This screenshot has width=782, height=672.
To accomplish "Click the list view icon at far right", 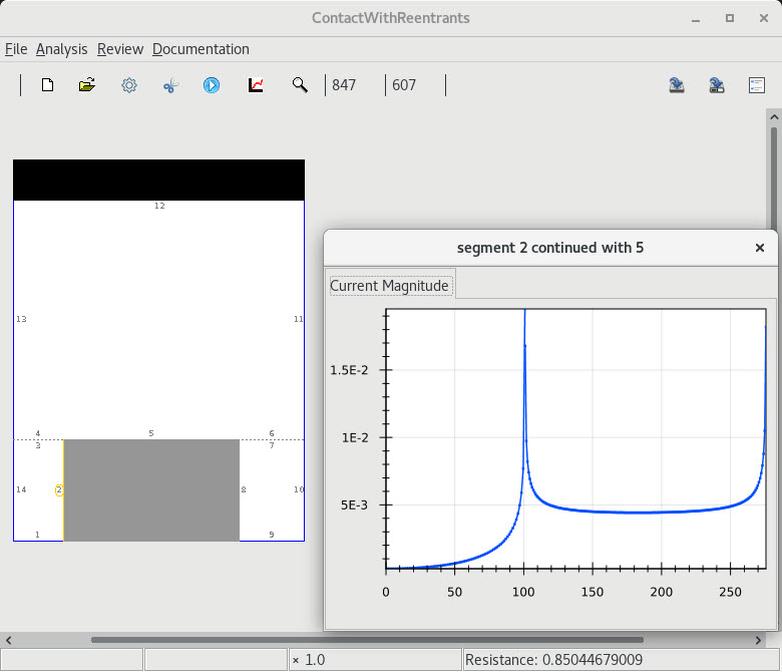I will 757,85.
